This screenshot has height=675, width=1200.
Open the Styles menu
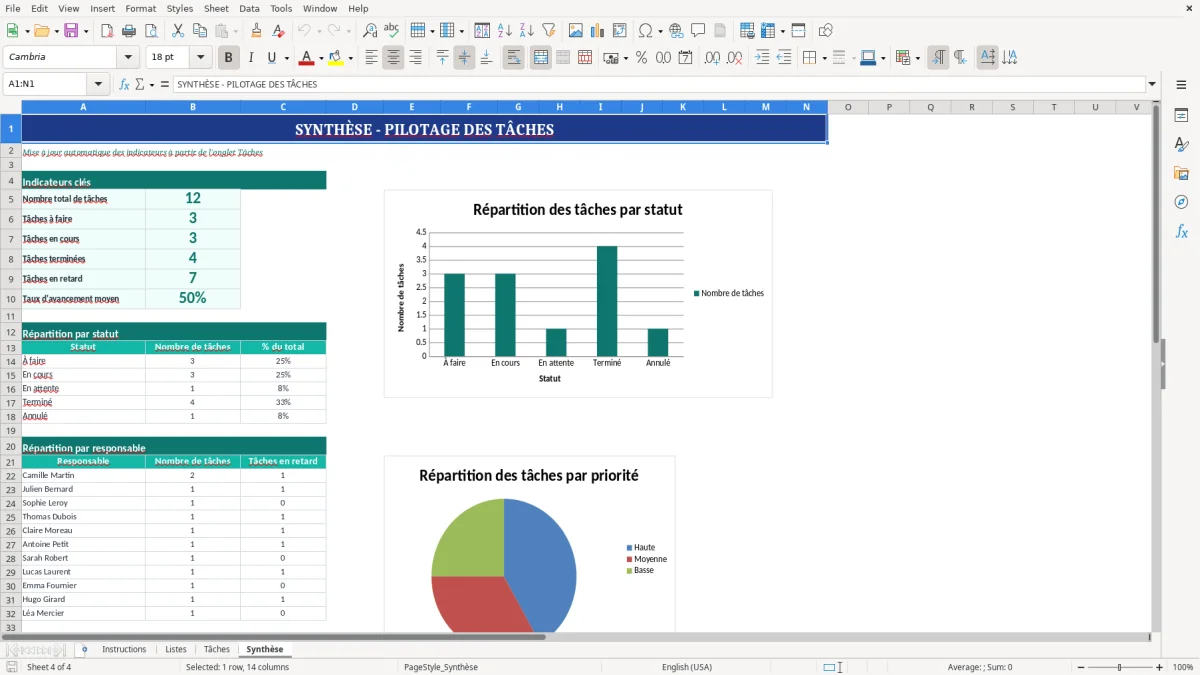pyautogui.click(x=180, y=8)
